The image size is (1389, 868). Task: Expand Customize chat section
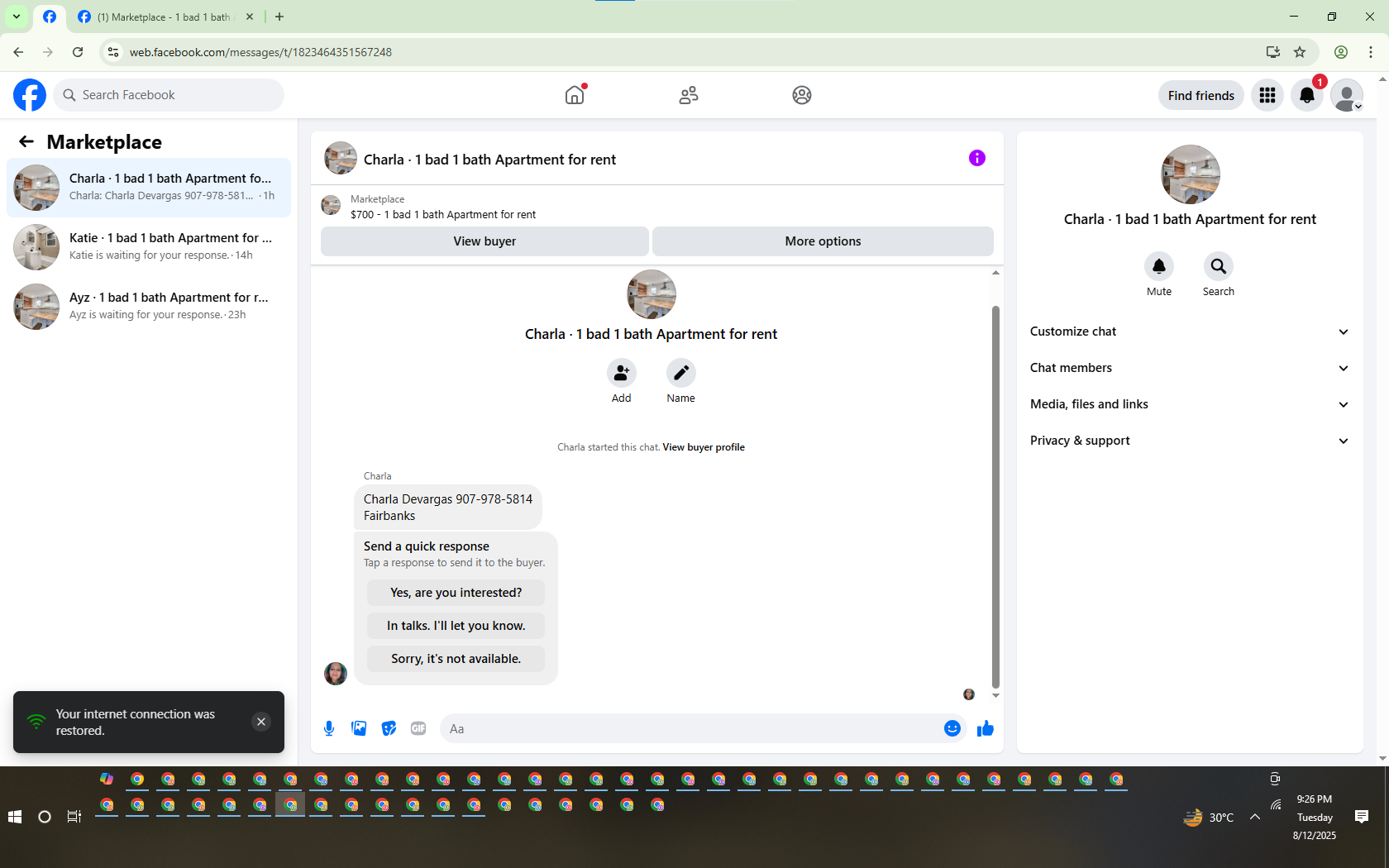click(x=1190, y=331)
